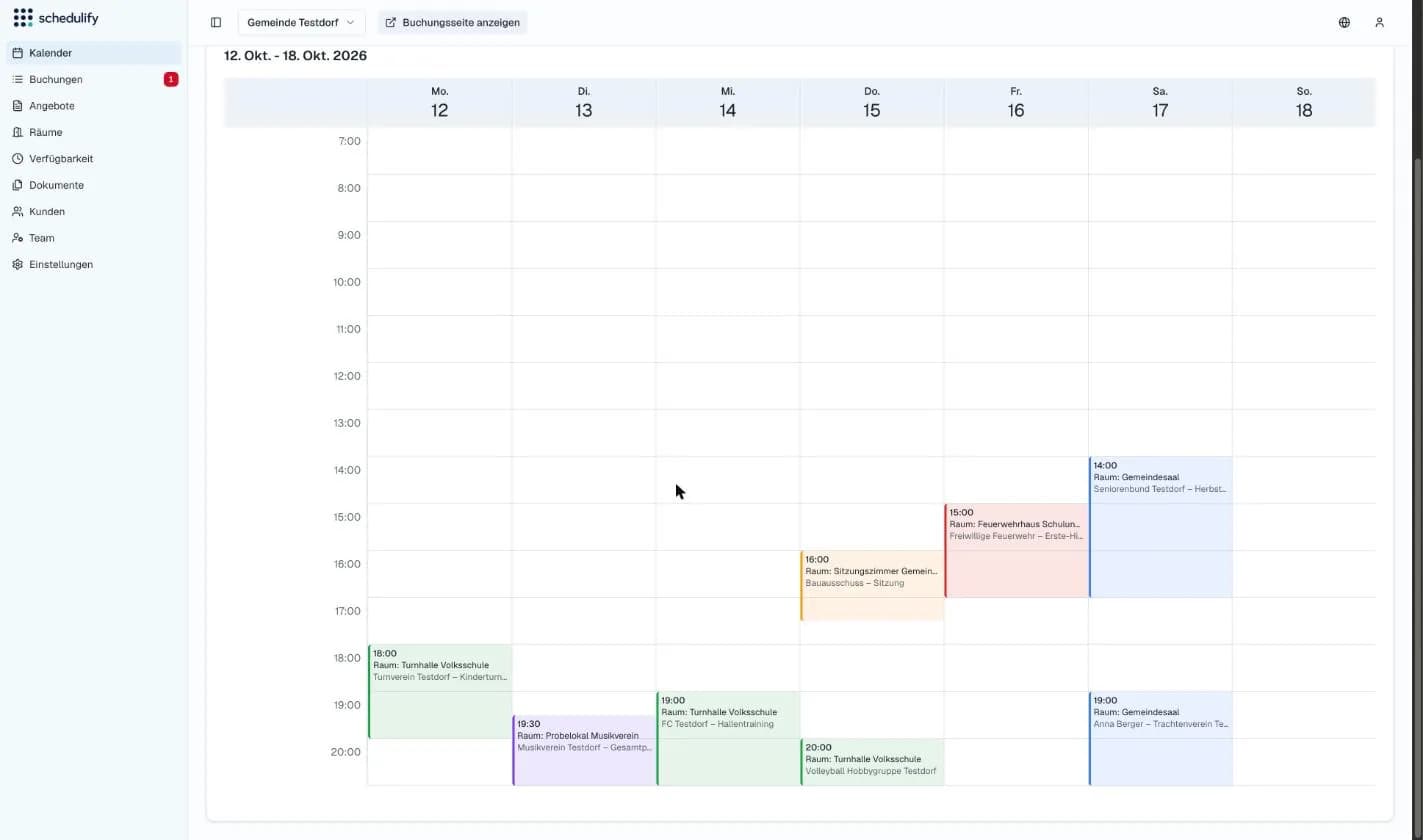Click the Kunden people icon

(x=18, y=212)
